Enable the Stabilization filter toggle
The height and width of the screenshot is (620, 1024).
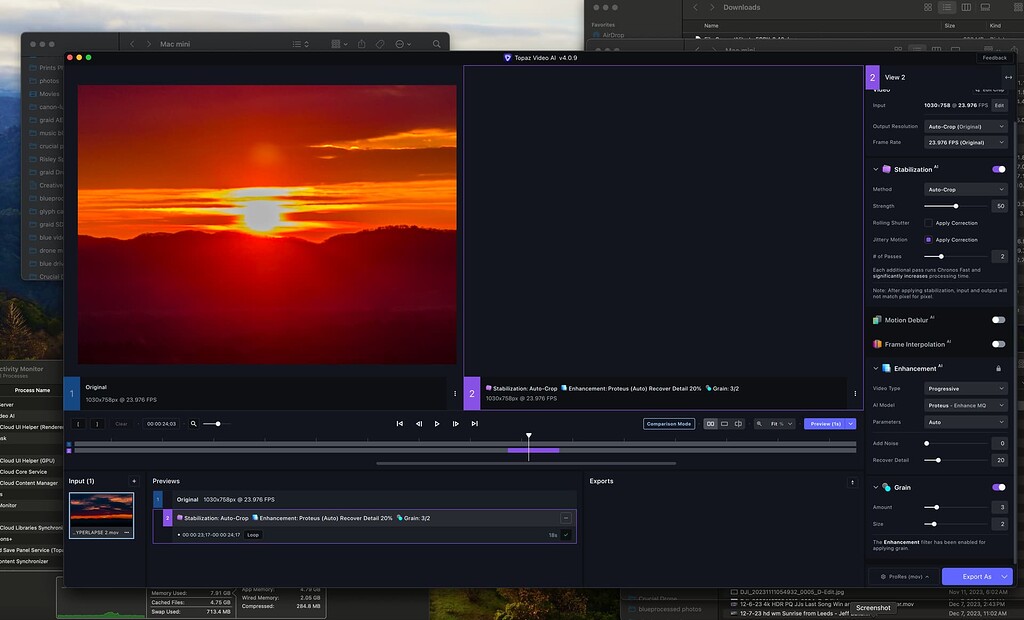[x=997, y=169]
